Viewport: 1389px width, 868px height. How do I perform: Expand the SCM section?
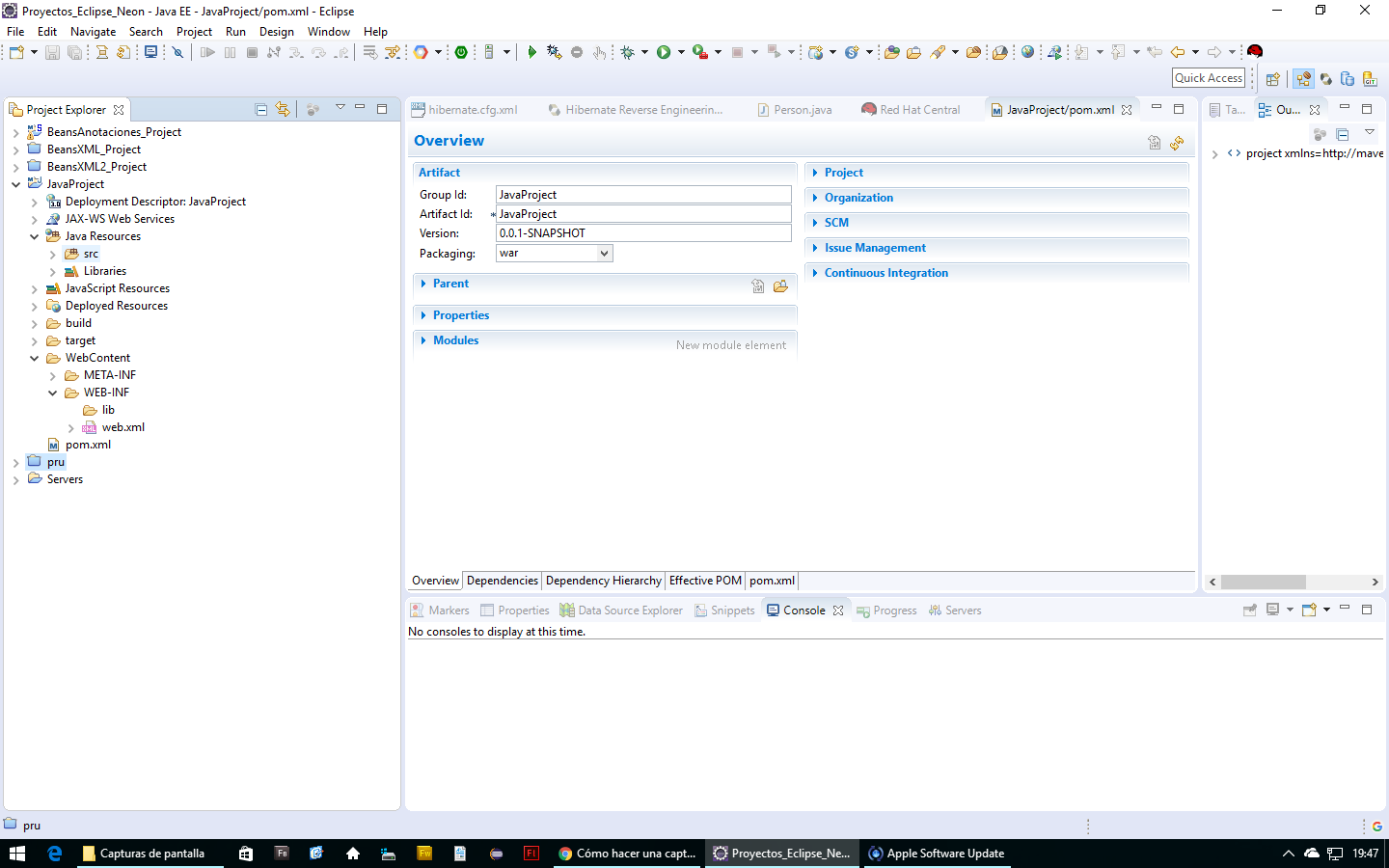click(815, 223)
